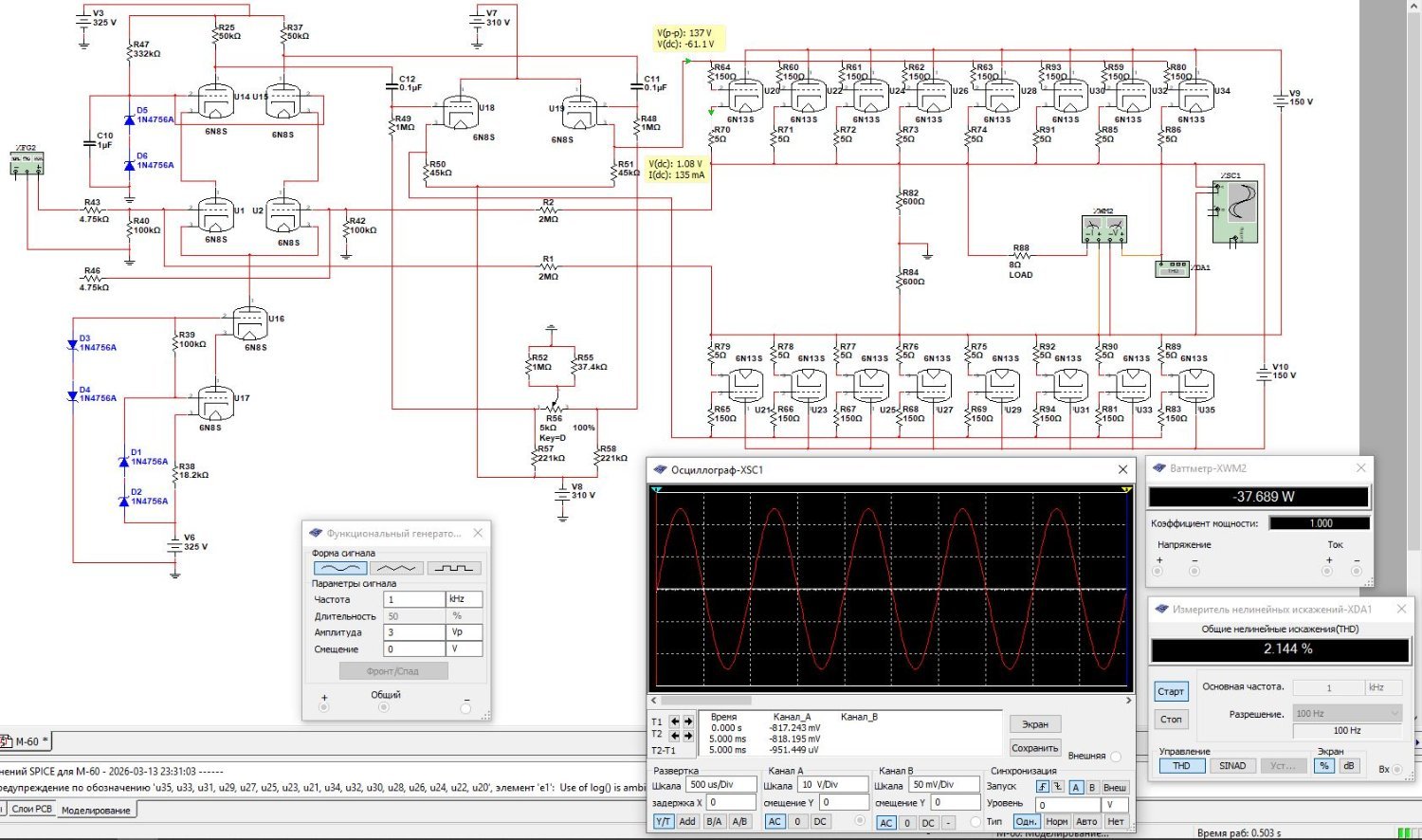Toggle distortion display to dB
Viewport: 1422px width, 840px height.
[1348, 766]
